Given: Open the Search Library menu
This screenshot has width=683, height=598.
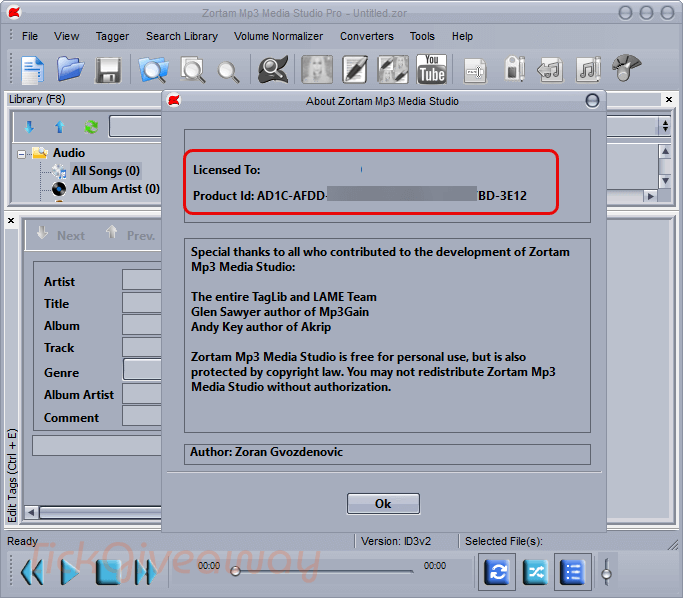Looking at the screenshot, I should pyautogui.click(x=182, y=36).
